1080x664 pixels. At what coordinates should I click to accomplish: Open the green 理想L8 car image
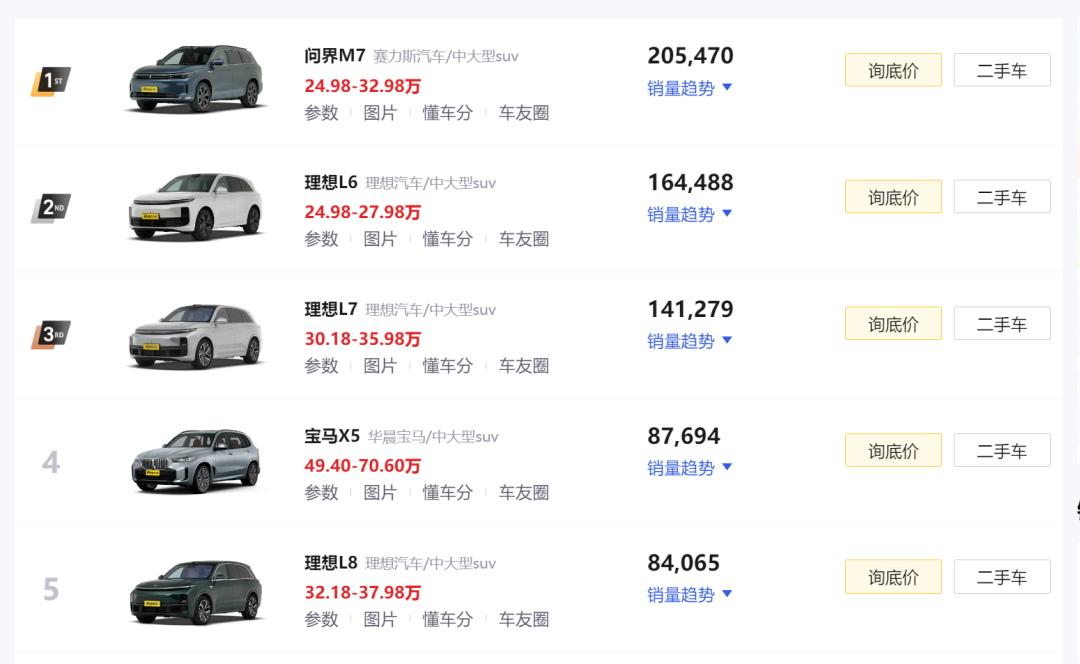pos(196,591)
